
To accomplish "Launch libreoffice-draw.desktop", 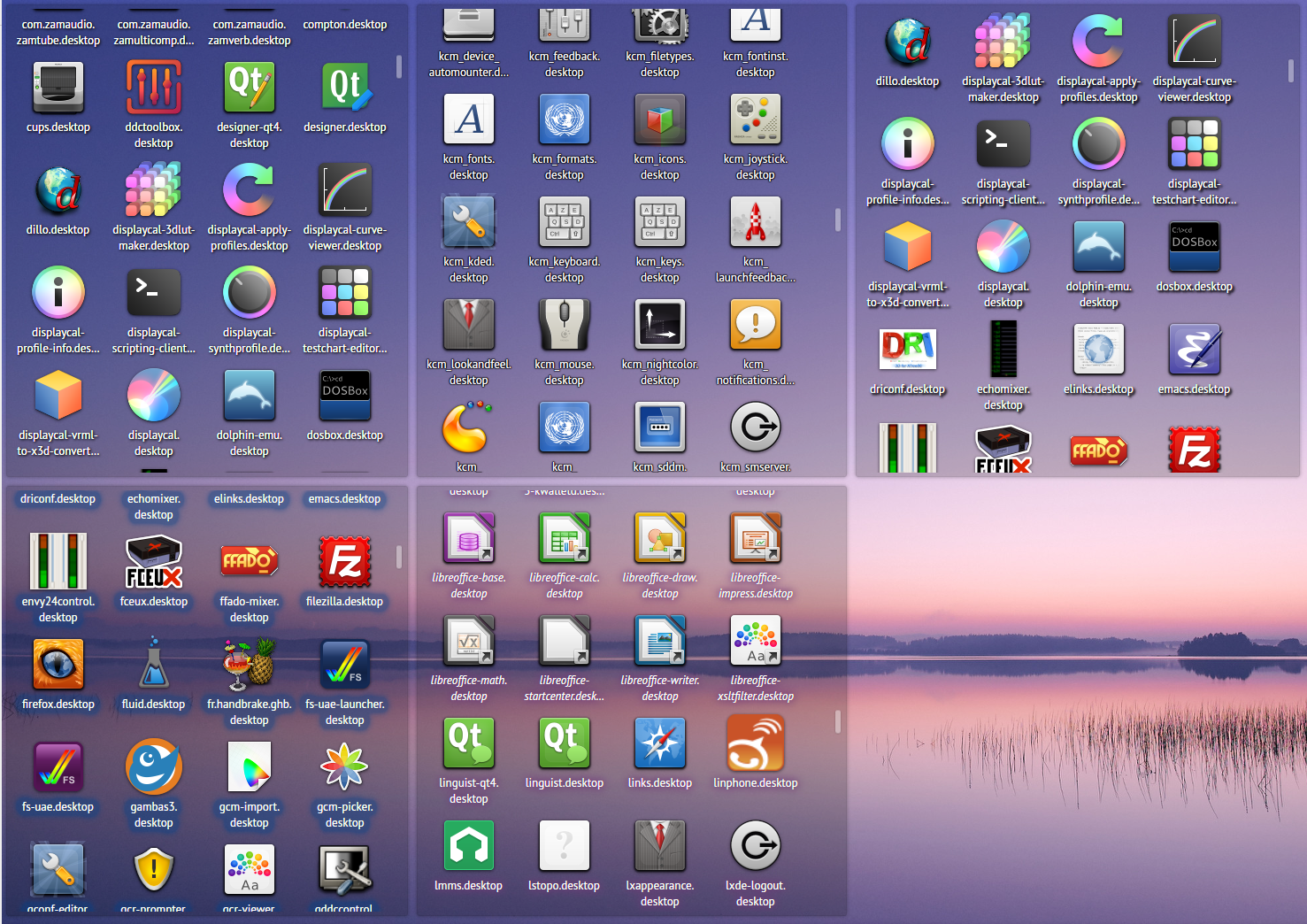I will point(660,538).
